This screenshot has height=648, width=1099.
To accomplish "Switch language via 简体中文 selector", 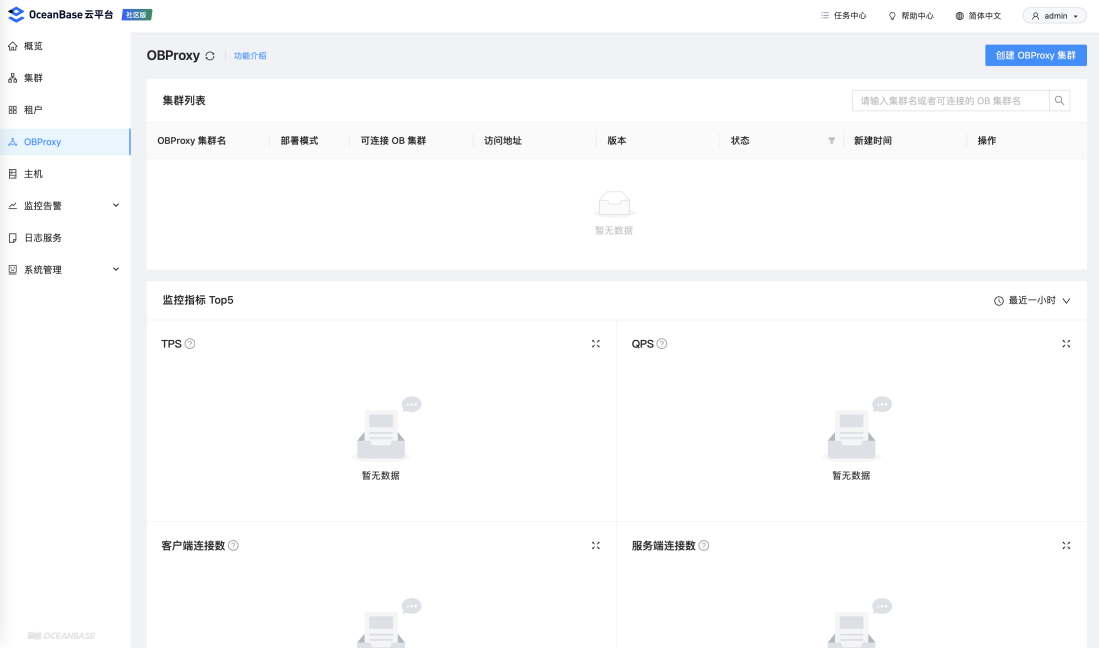I will point(978,15).
